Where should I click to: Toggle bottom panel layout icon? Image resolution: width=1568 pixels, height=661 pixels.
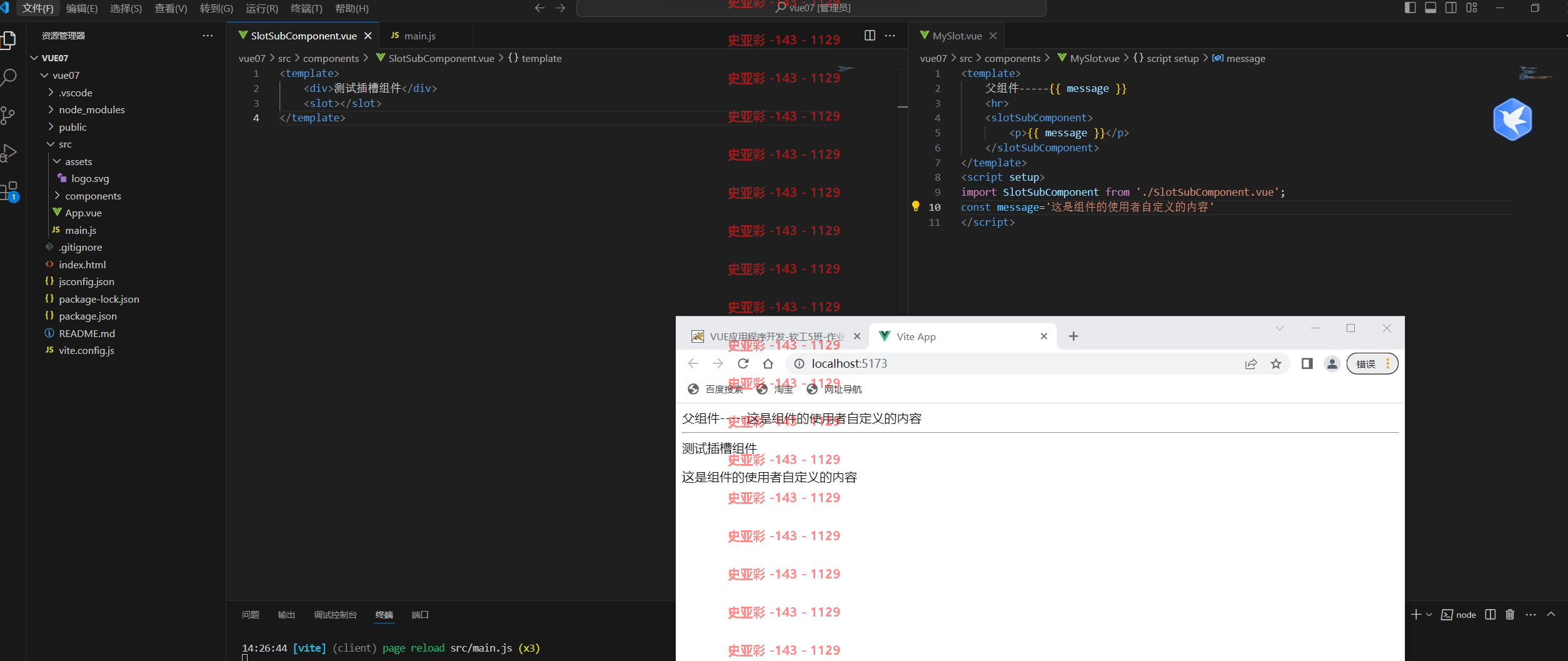tap(1430, 8)
